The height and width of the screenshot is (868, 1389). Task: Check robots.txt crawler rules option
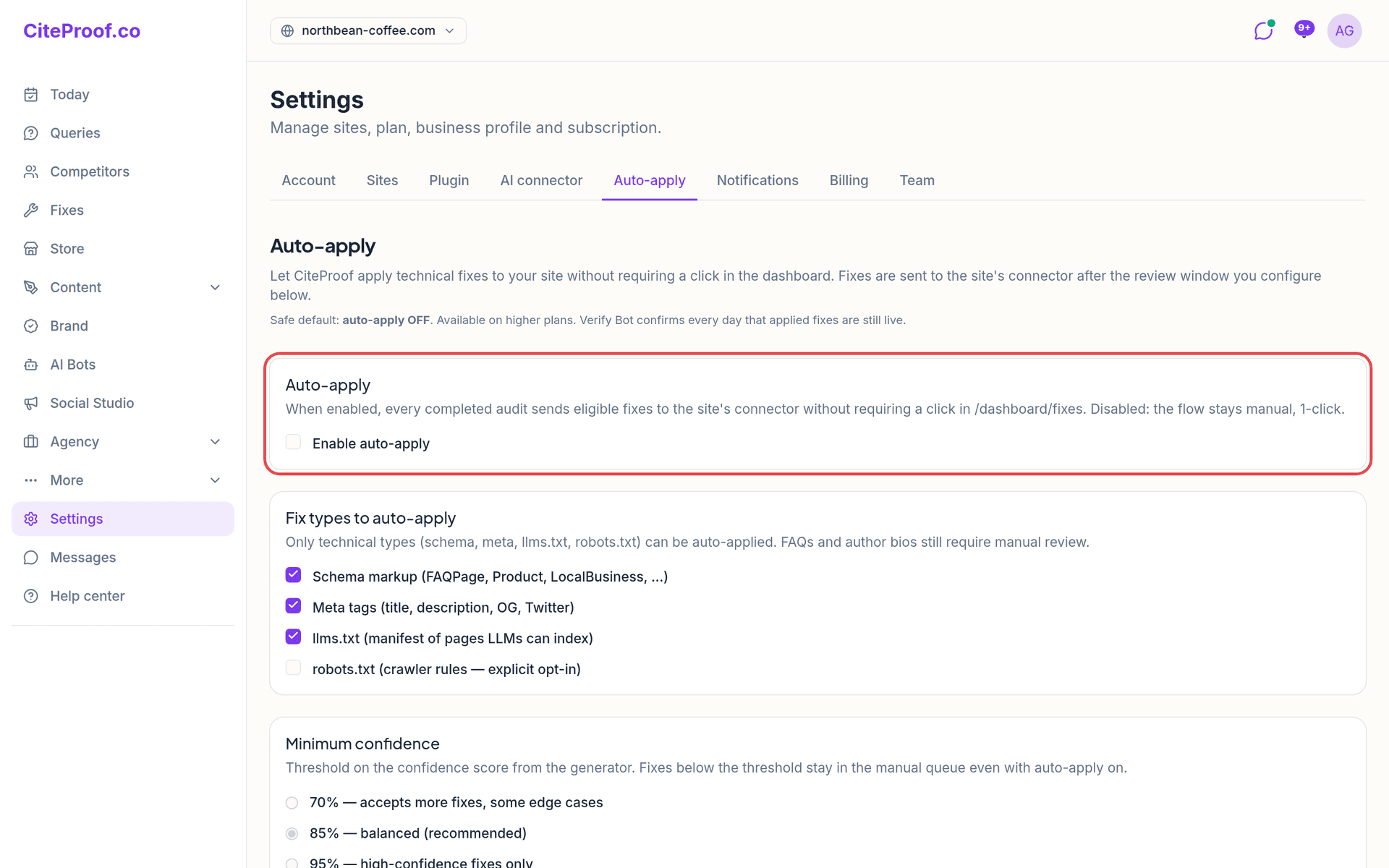coord(293,668)
